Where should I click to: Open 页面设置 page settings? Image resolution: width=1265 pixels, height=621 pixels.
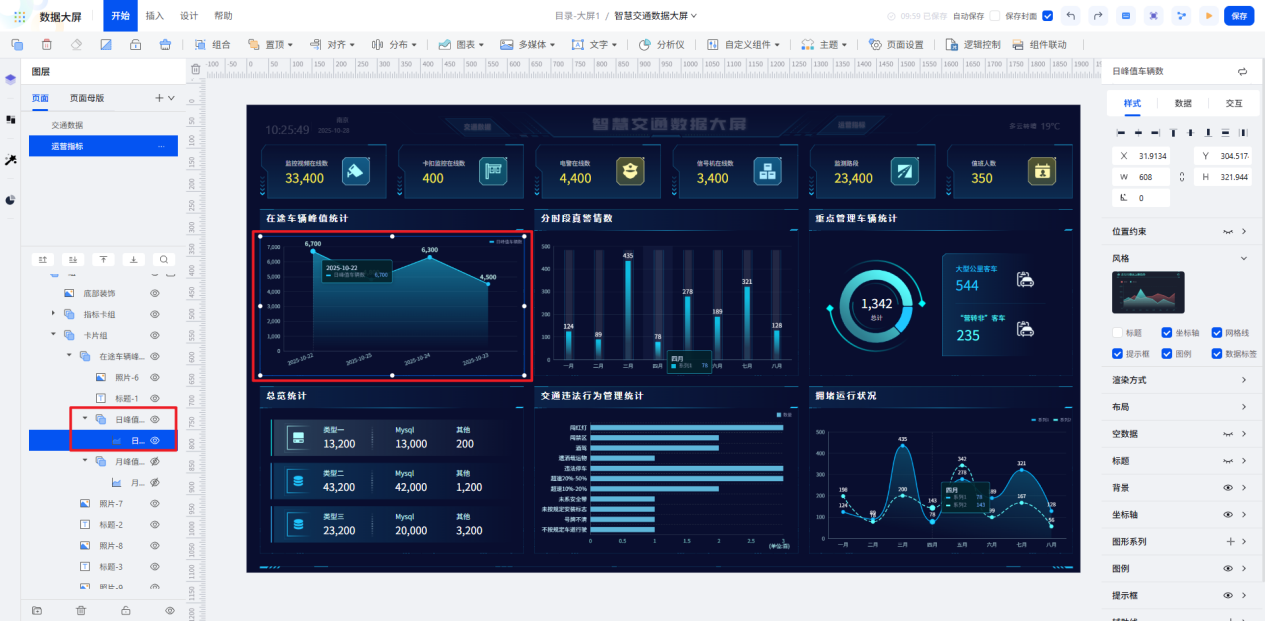[x=897, y=45]
